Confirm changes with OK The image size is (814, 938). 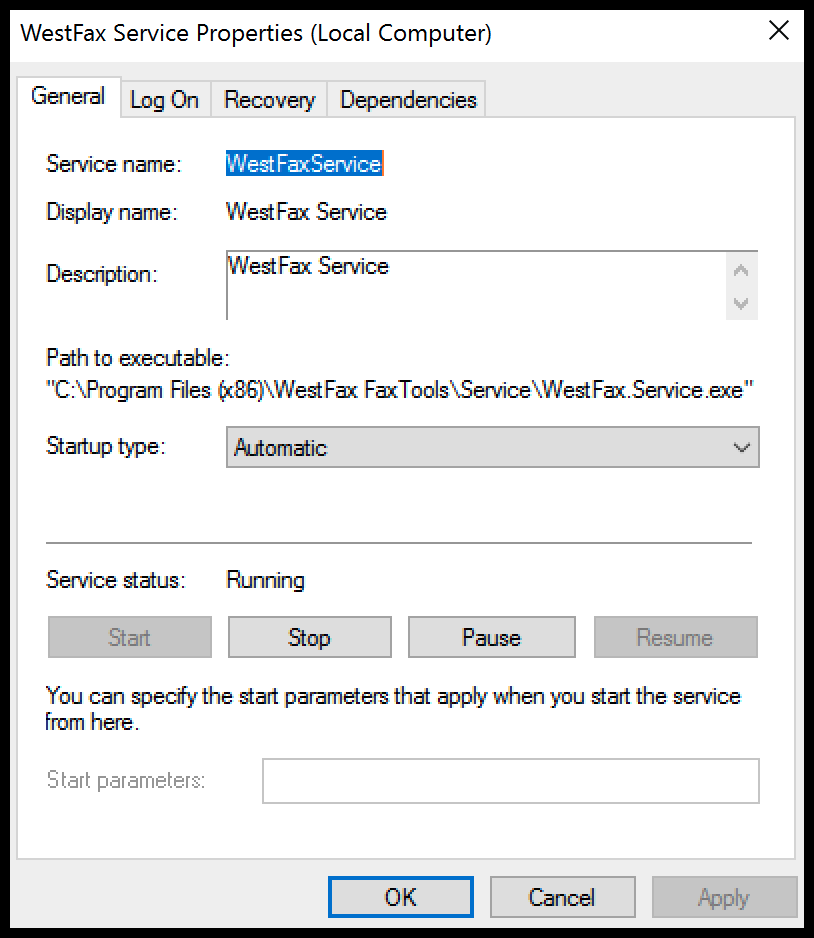(400, 896)
